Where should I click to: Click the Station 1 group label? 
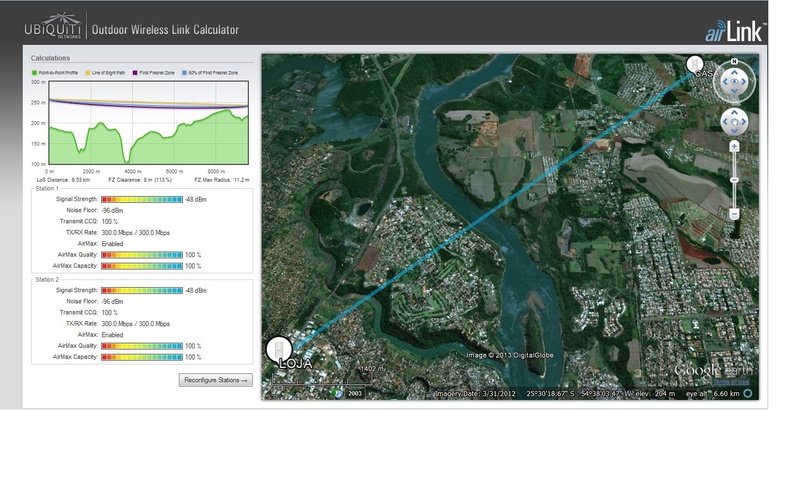tap(47, 188)
